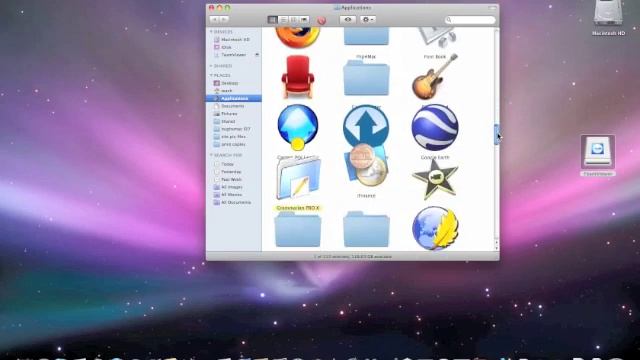
Task: Select the folder labeled HyperMac at top
Action: click(x=366, y=36)
